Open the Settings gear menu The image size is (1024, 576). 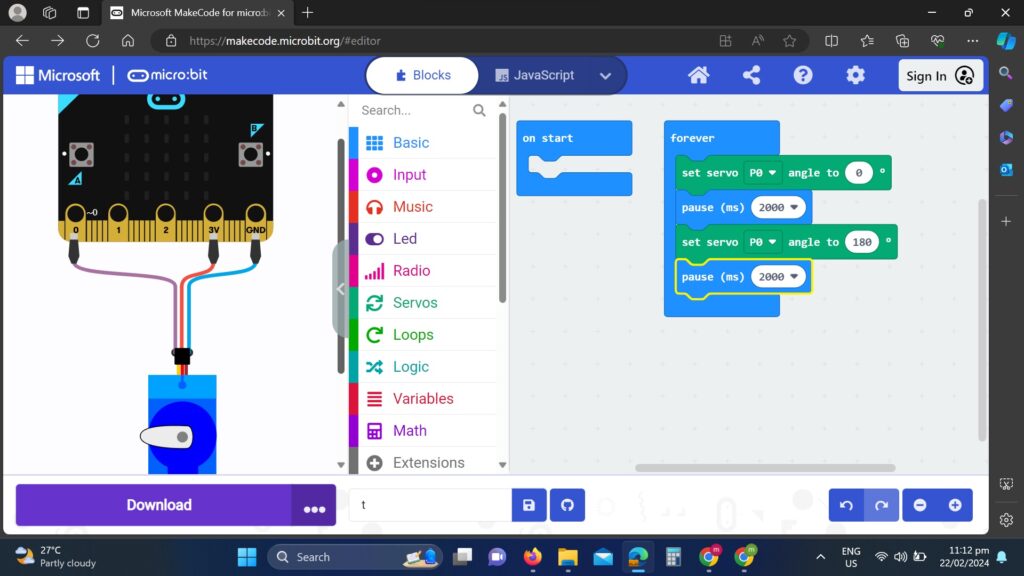click(855, 76)
